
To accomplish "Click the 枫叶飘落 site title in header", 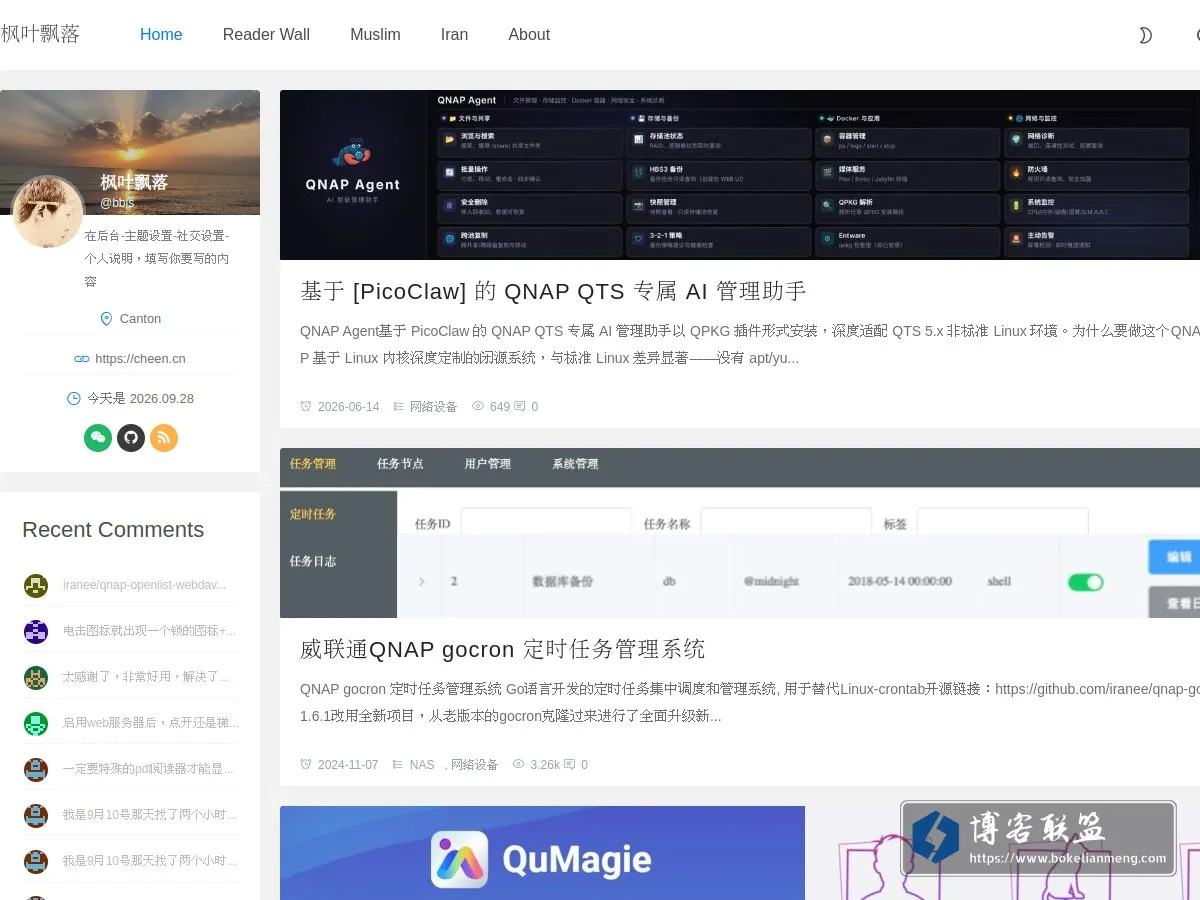I will [40, 34].
